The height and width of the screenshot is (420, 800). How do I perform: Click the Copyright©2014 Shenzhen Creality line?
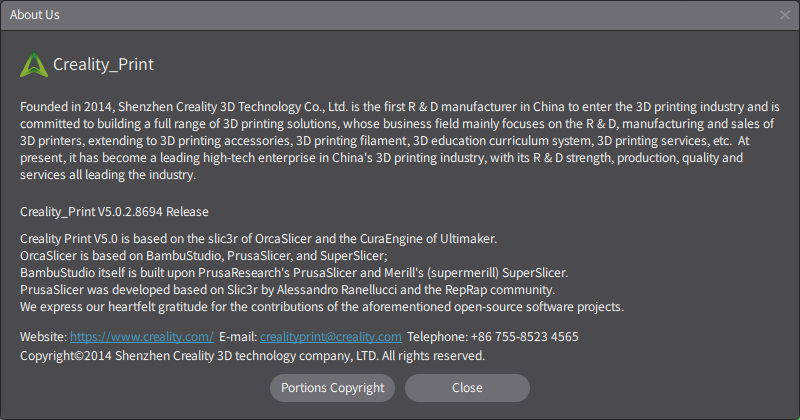click(x=252, y=355)
